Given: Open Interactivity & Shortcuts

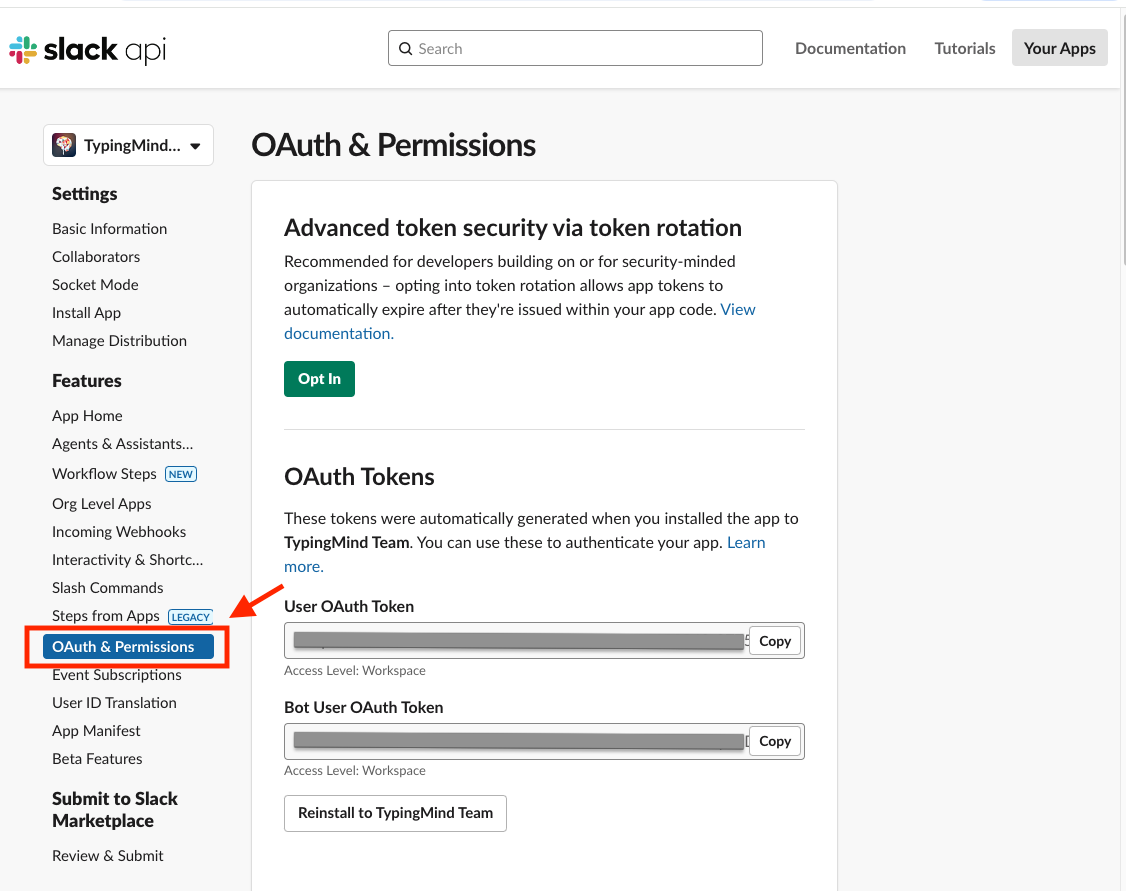Looking at the screenshot, I should click(x=127, y=559).
